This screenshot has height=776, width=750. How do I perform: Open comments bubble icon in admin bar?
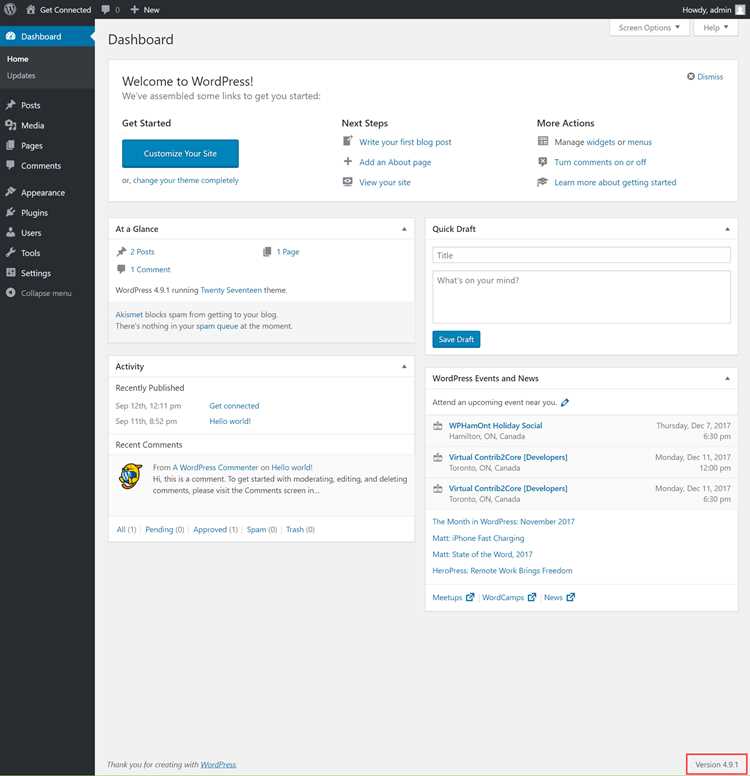click(105, 9)
